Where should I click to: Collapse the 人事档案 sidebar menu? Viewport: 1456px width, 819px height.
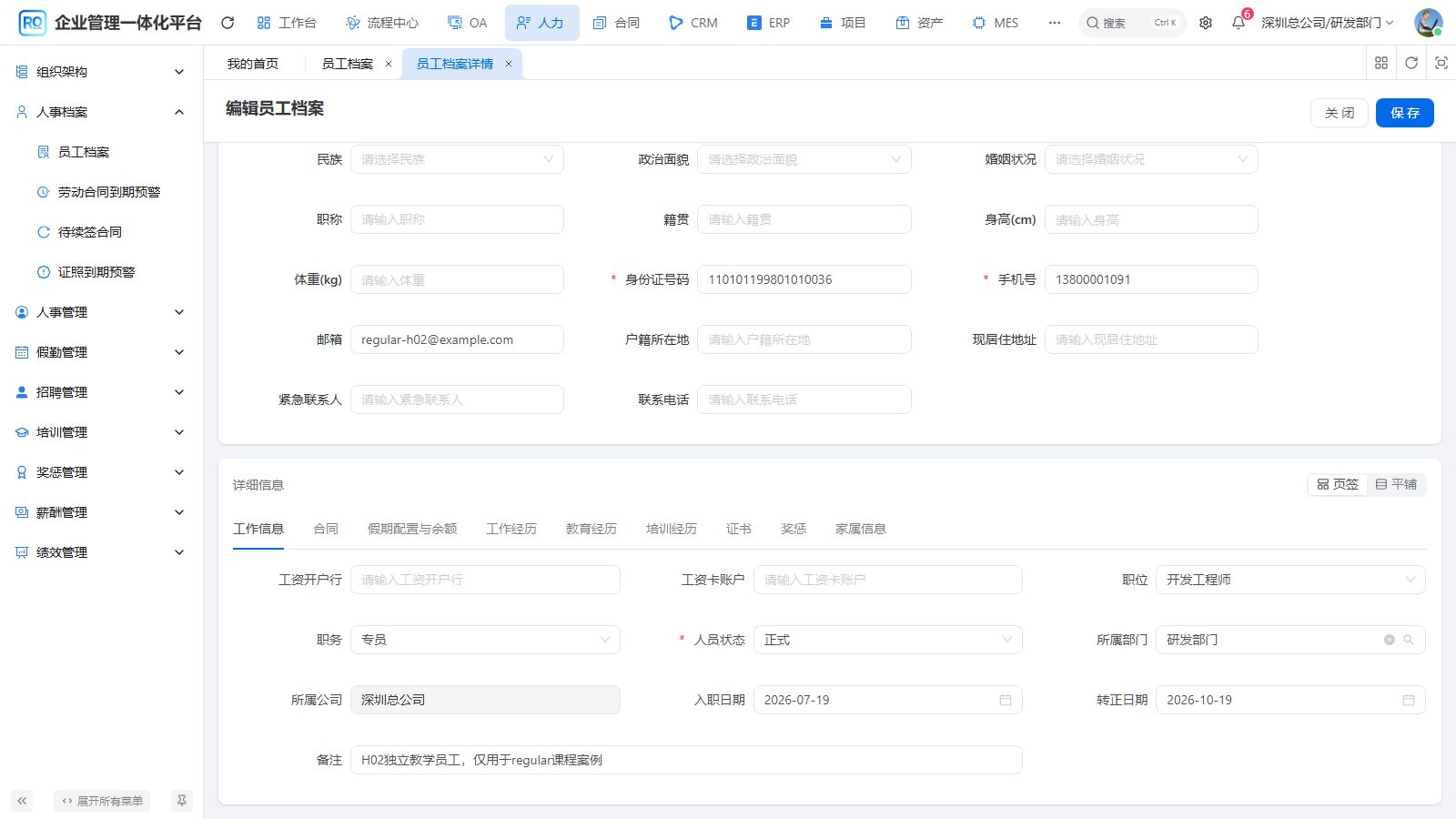(x=101, y=112)
